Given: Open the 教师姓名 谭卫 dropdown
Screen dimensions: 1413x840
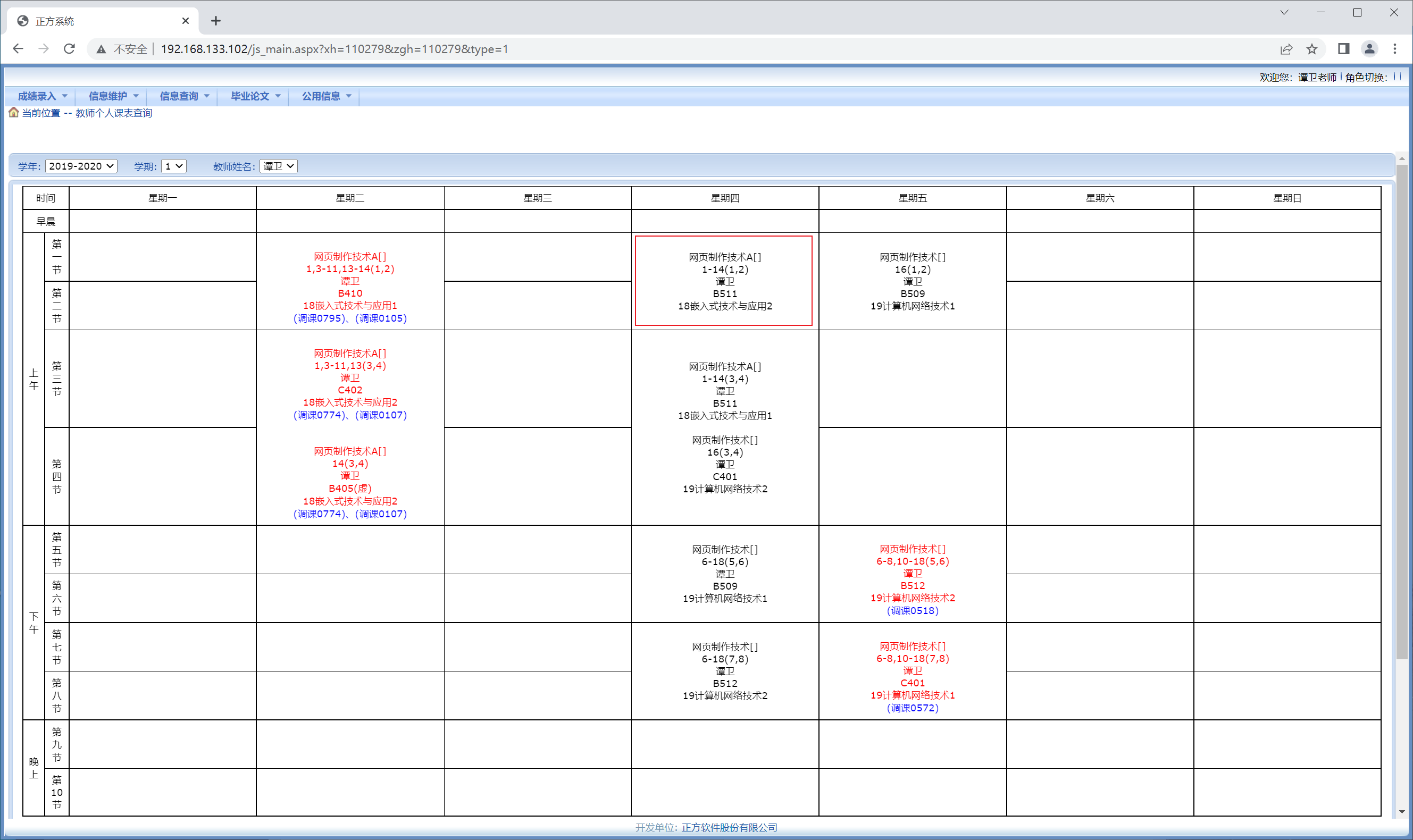Looking at the screenshot, I should click(x=278, y=166).
